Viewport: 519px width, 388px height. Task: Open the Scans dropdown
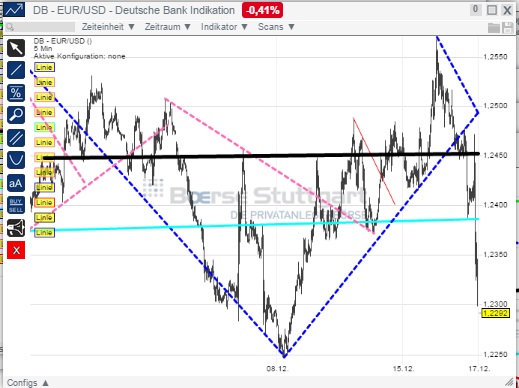pyautogui.click(x=276, y=27)
